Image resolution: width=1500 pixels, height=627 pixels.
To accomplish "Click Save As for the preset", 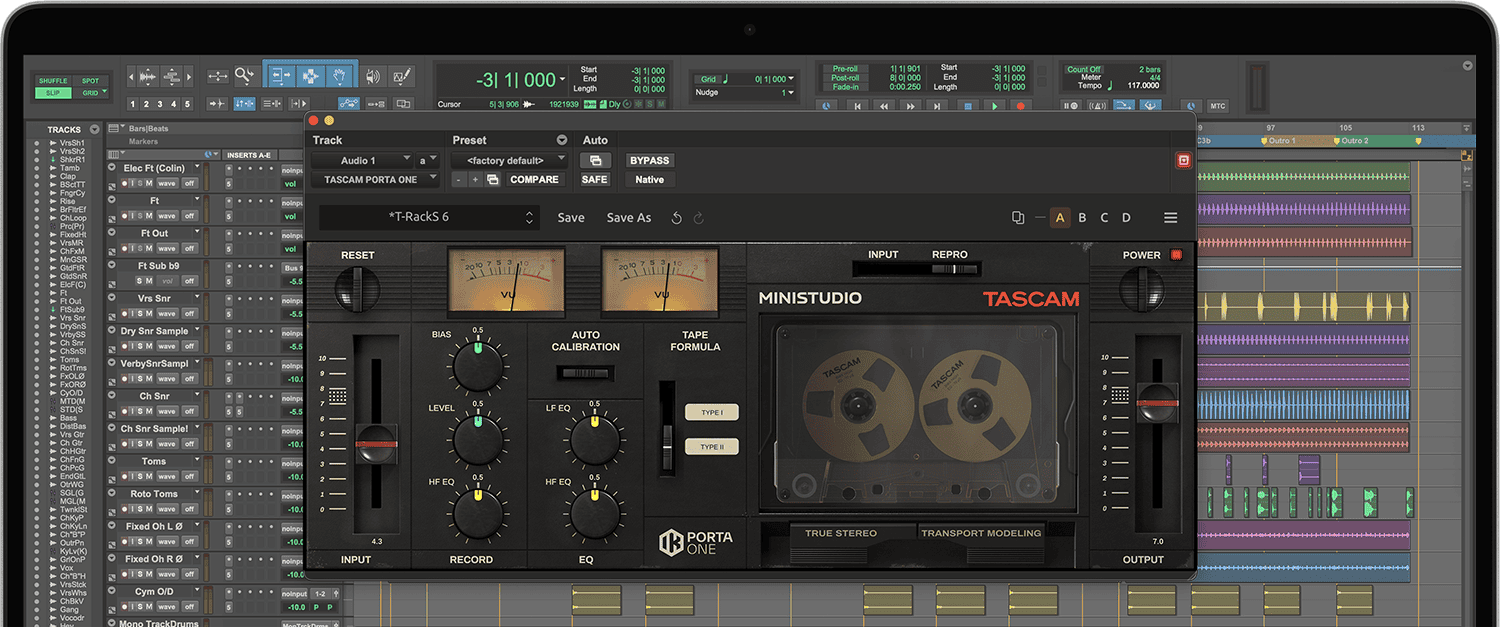I will (628, 217).
